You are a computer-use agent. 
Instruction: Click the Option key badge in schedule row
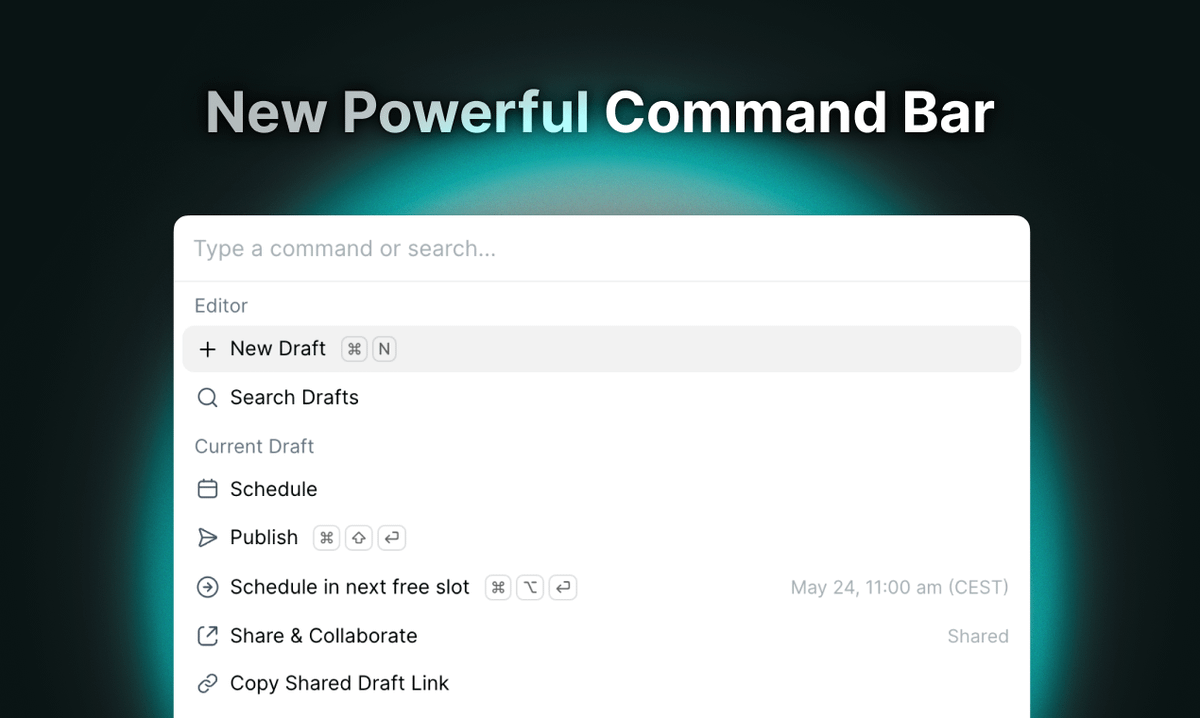pyautogui.click(x=530, y=587)
